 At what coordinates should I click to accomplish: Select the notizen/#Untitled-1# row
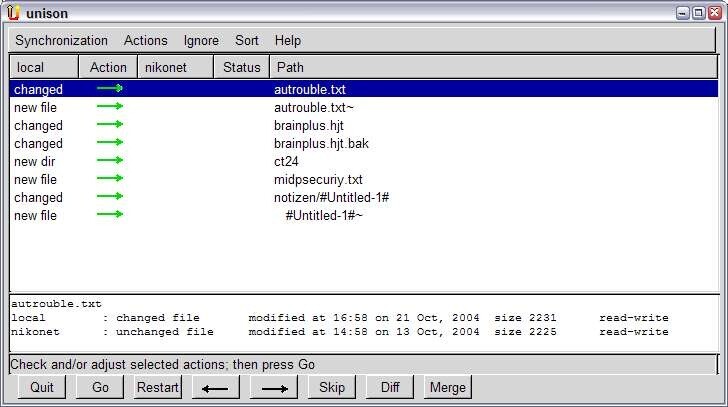tap(364, 197)
